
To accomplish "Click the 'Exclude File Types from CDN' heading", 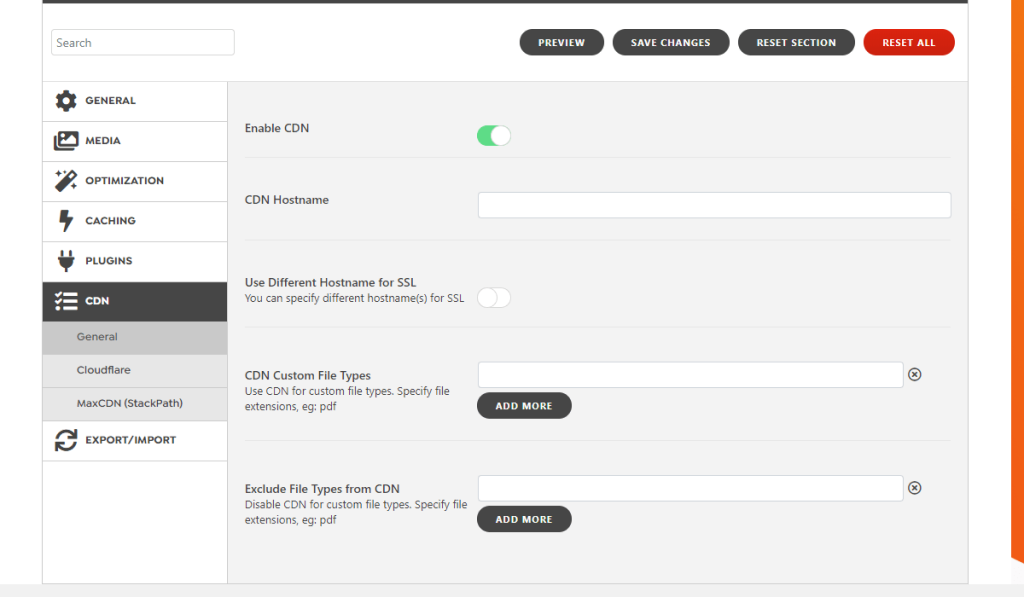I will (322, 489).
